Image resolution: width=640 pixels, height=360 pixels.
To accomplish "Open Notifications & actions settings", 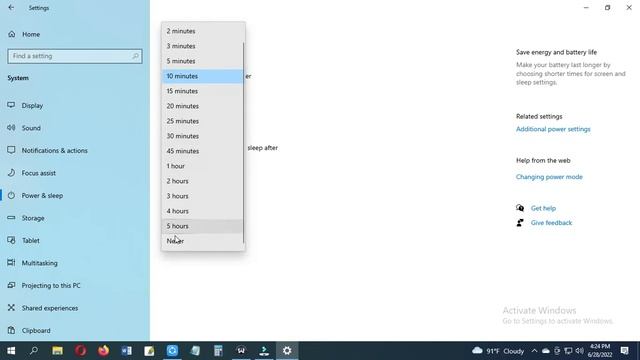I will coord(55,151).
